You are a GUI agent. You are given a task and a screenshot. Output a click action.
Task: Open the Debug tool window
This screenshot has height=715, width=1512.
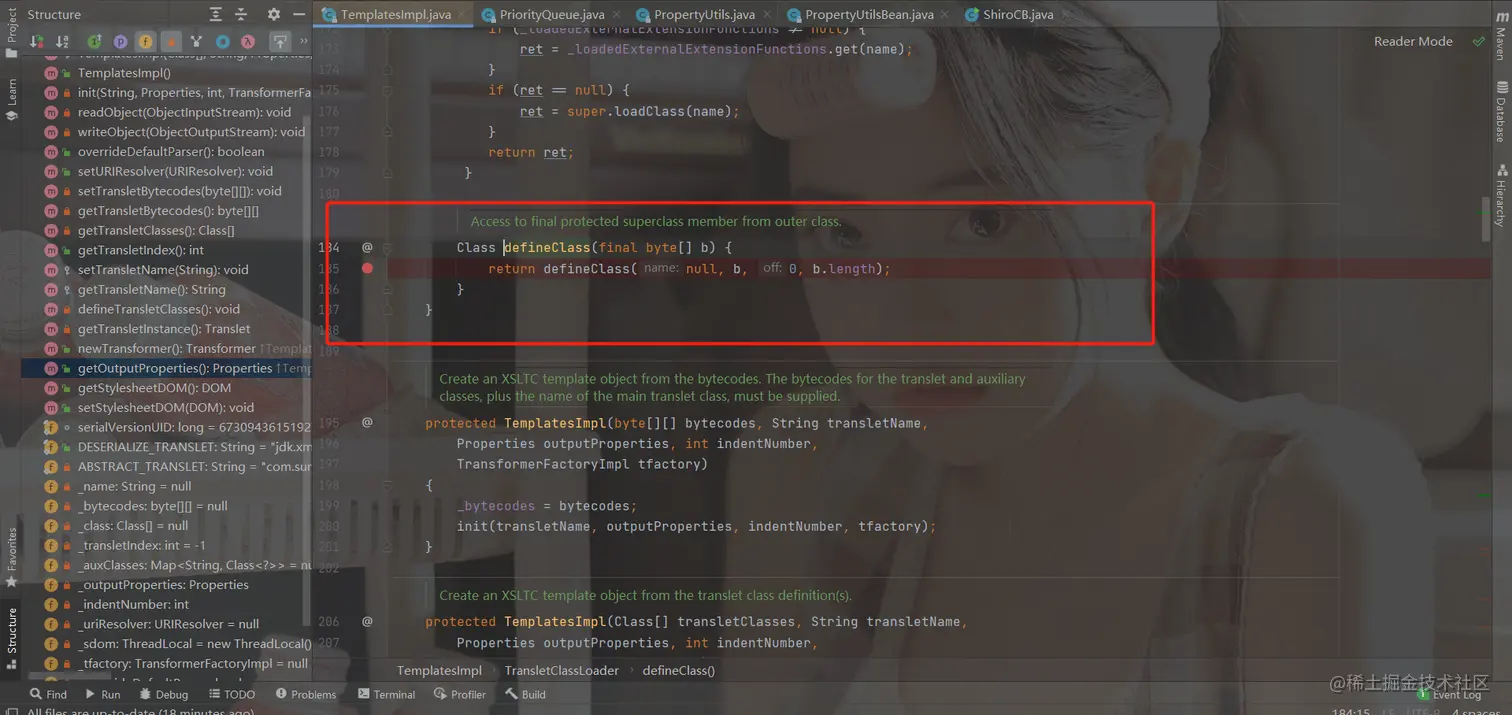click(x=163, y=694)
